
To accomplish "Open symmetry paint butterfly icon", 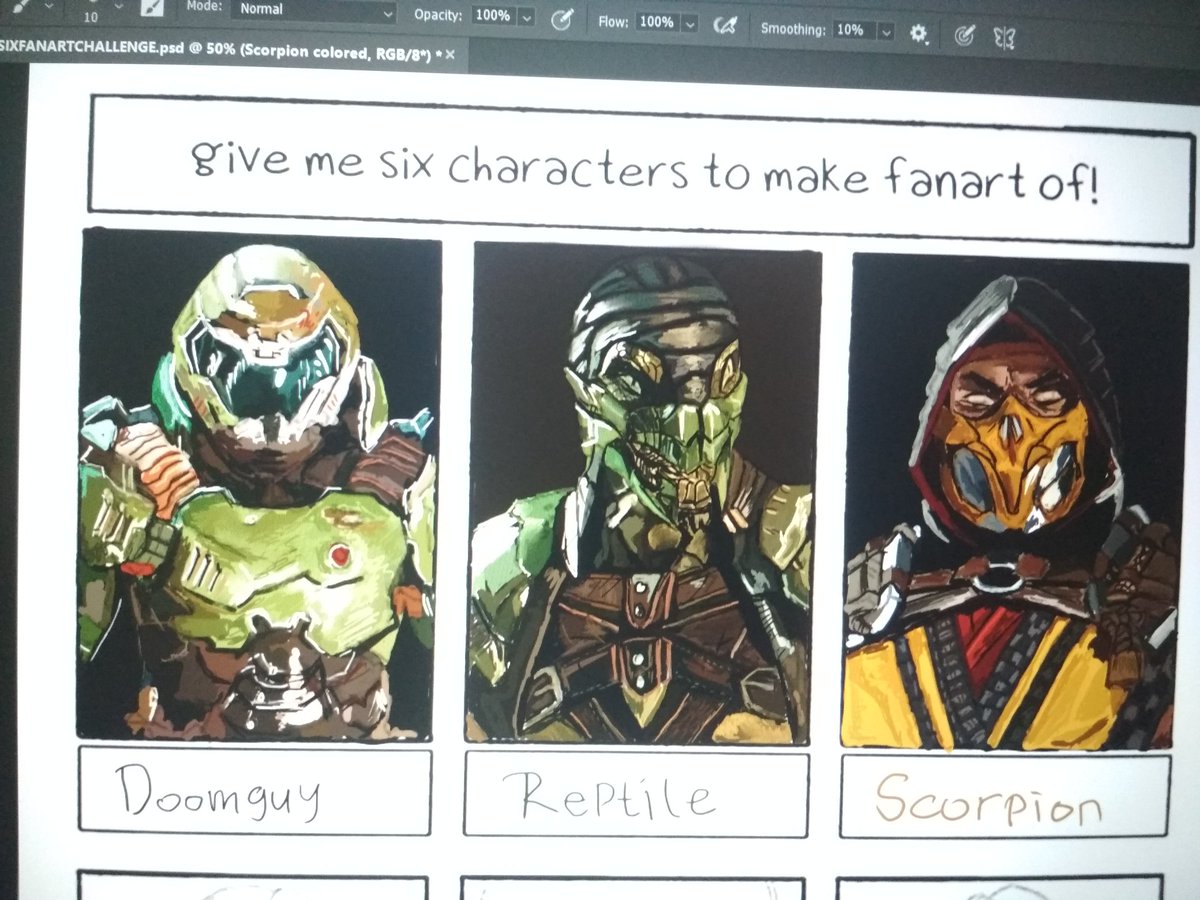I will tap(1003, 39).
